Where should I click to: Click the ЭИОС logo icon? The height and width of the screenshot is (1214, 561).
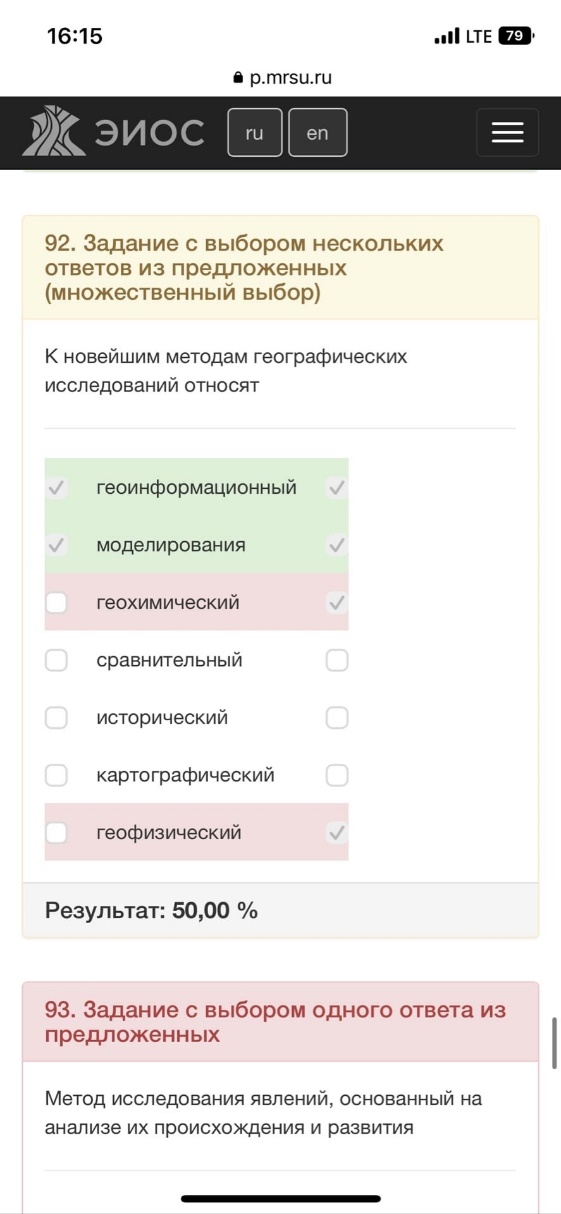[x=54, y=132]
